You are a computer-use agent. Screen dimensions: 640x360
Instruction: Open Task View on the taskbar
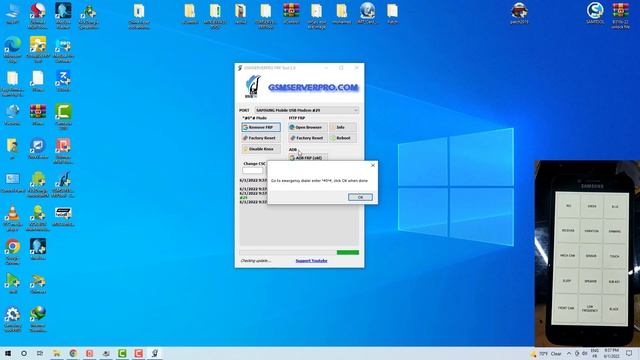pyautogui.click(x=40, y=353)
